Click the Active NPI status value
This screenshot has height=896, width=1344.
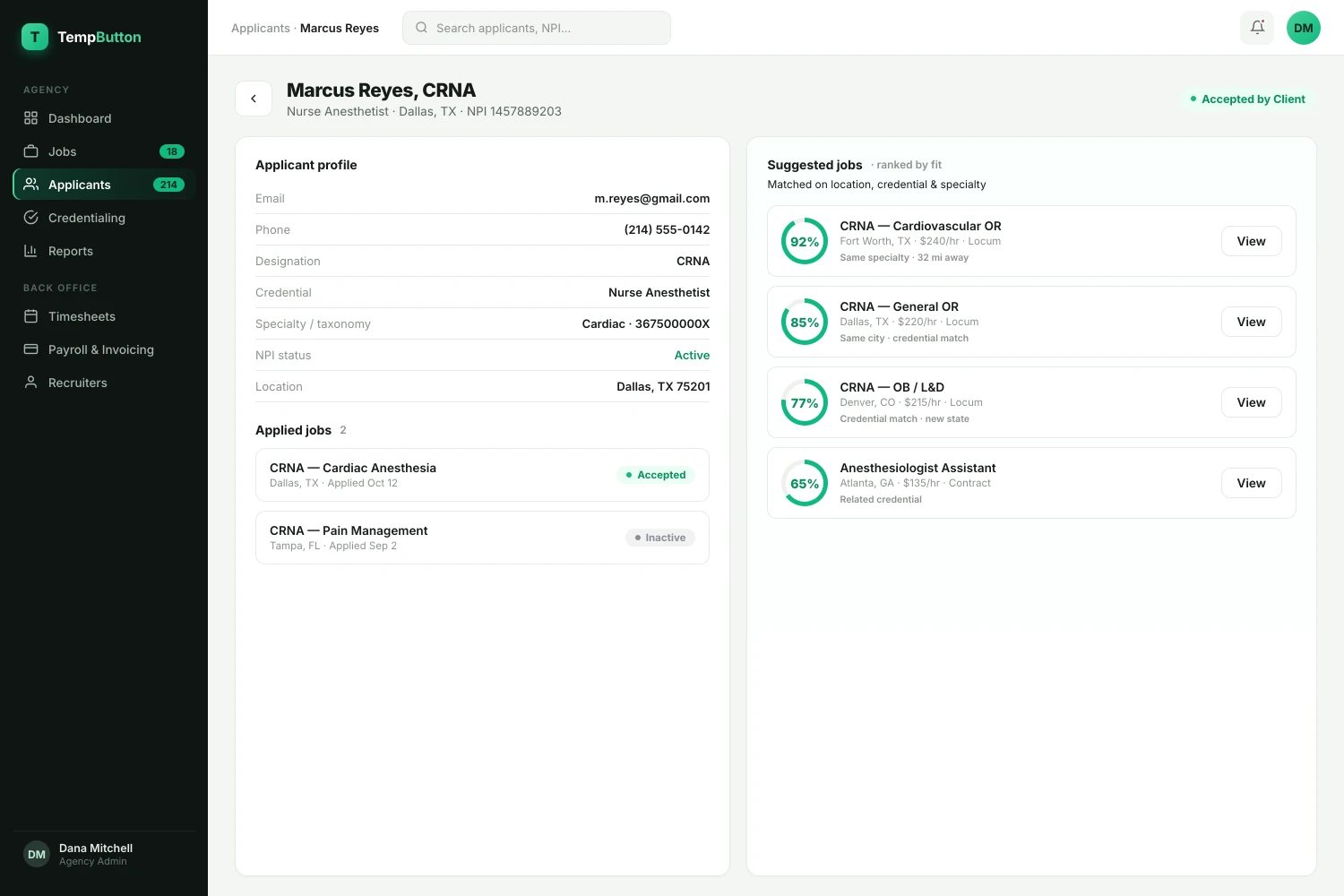692,355
